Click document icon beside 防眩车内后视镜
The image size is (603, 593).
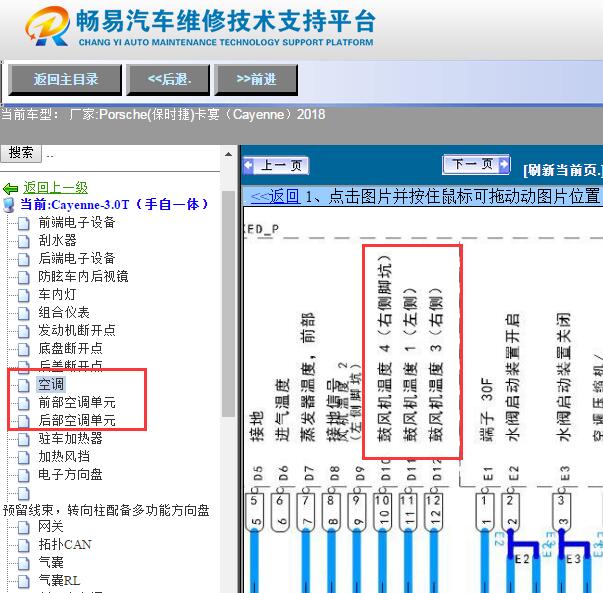tap(23, 278)
